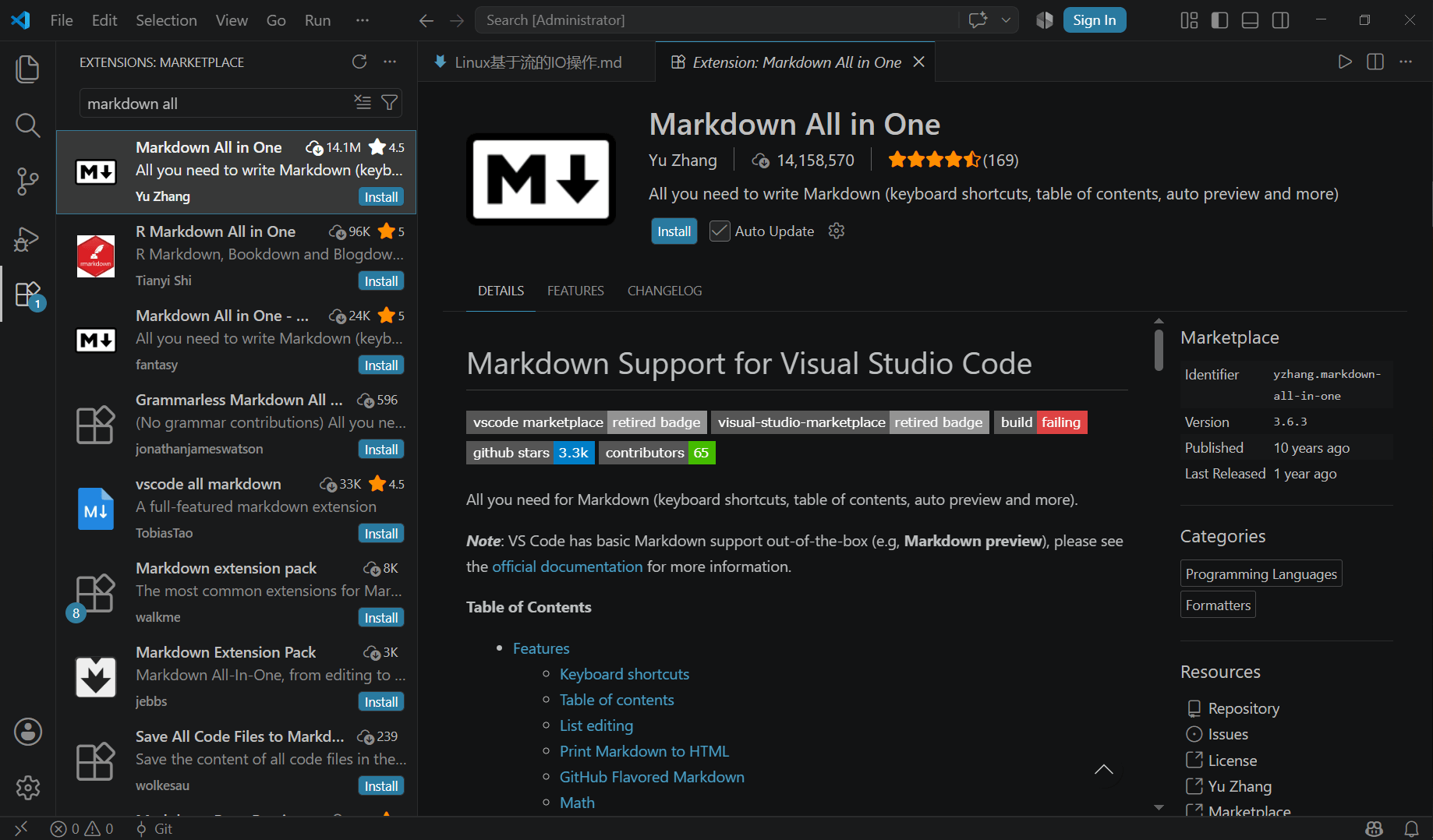
Task: Open remote window indicator in status bar
Action: pos(21,828)
